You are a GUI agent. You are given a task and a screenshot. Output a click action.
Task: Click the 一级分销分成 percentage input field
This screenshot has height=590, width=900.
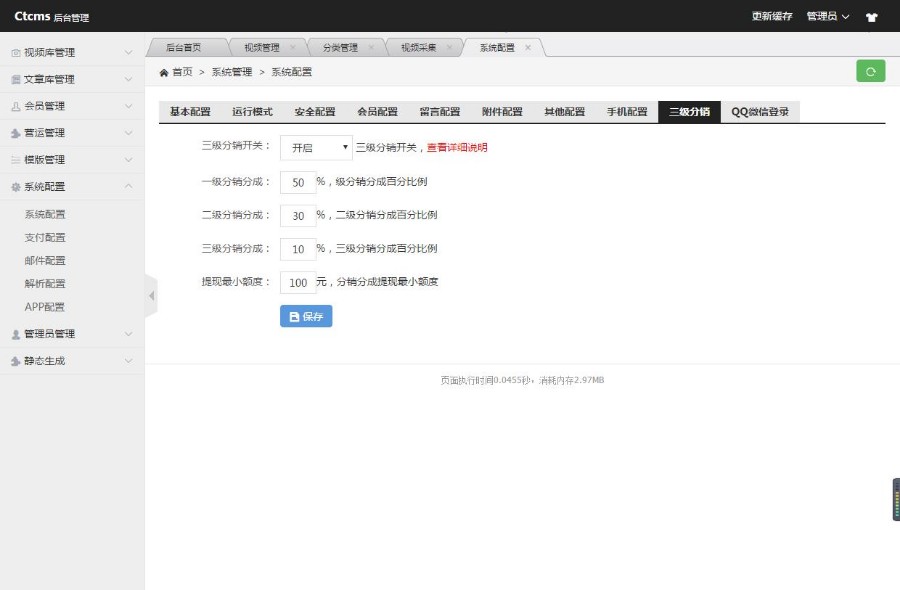coord(297,181)
